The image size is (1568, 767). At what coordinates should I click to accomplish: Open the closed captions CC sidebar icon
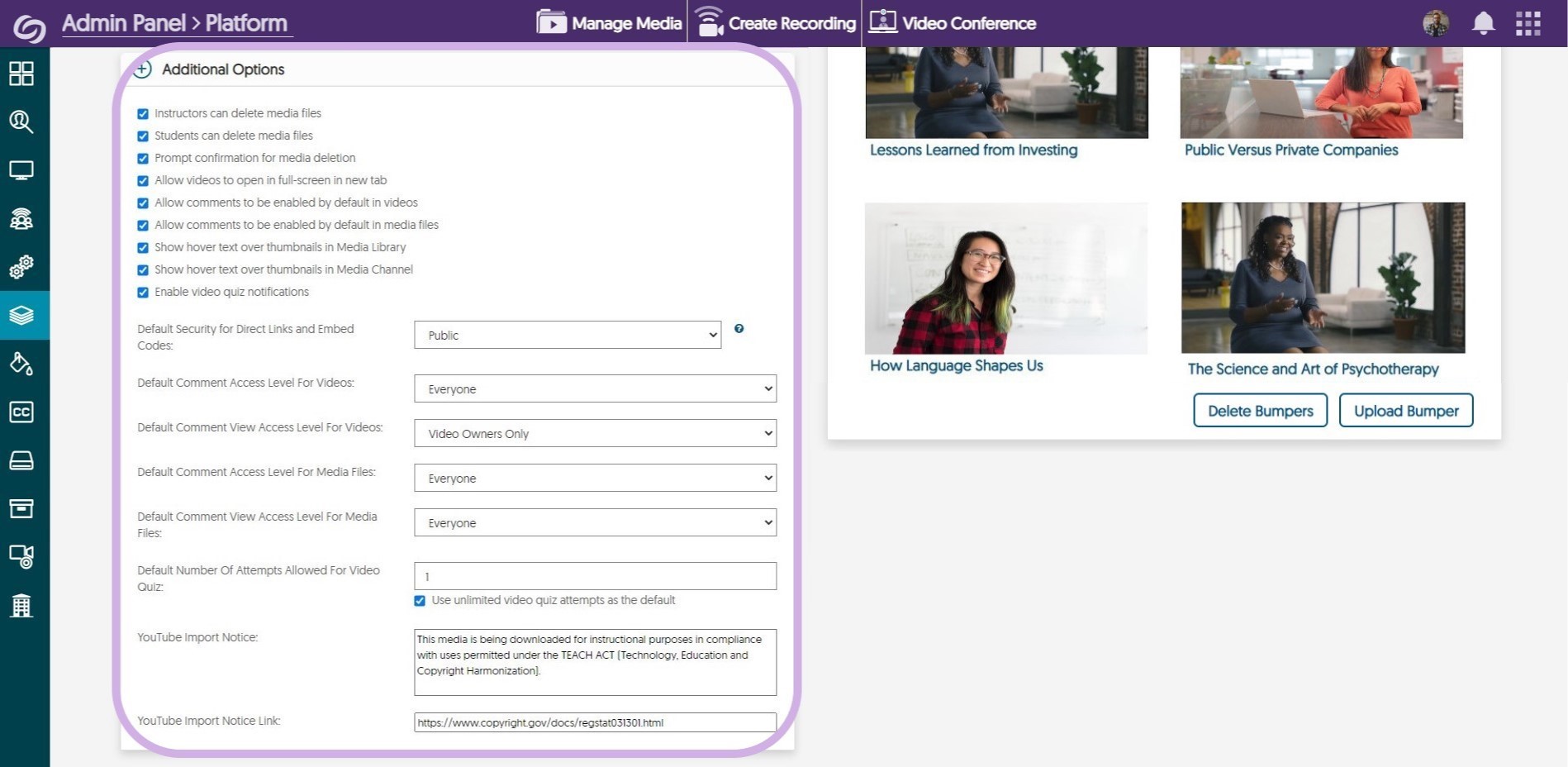pos(21,412)
